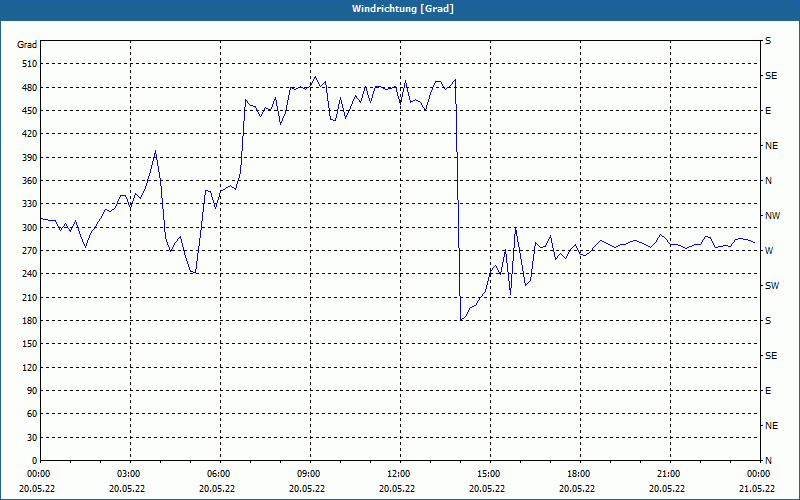Select the 270 degree axis label
This screenshot has height=500, width=800.
30,251
